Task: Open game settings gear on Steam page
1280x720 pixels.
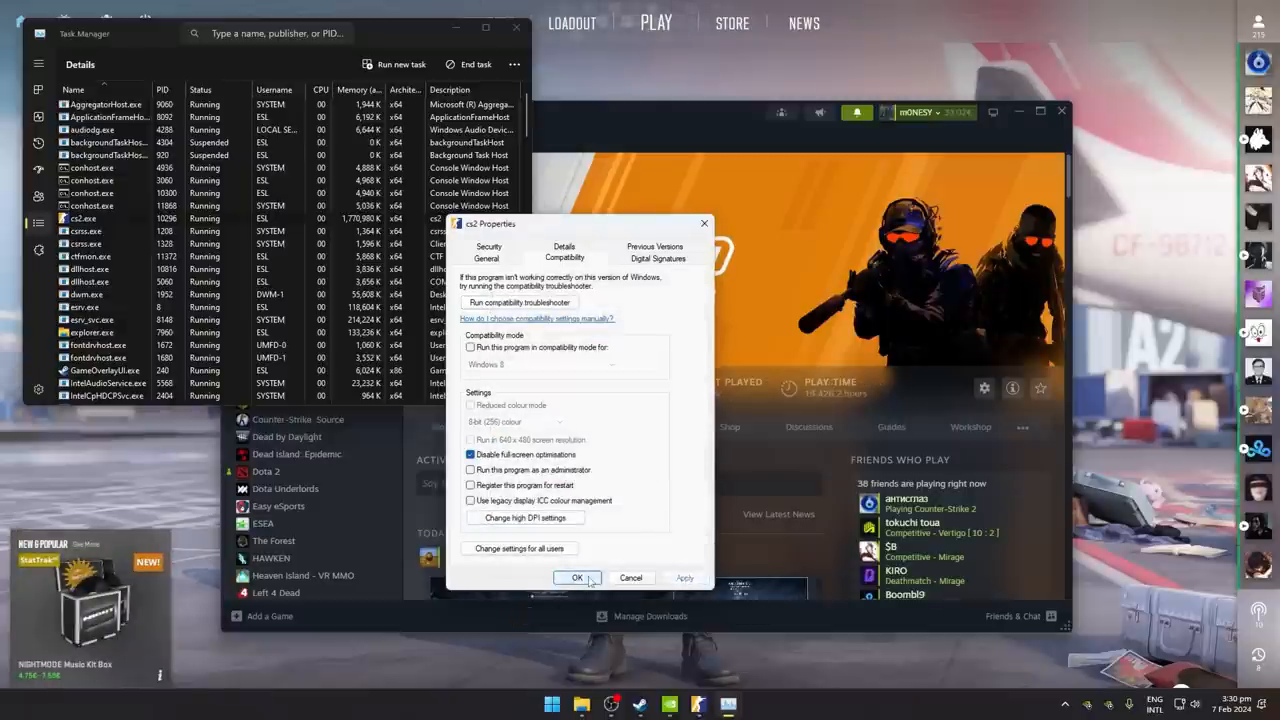Action: click(984, 388)
